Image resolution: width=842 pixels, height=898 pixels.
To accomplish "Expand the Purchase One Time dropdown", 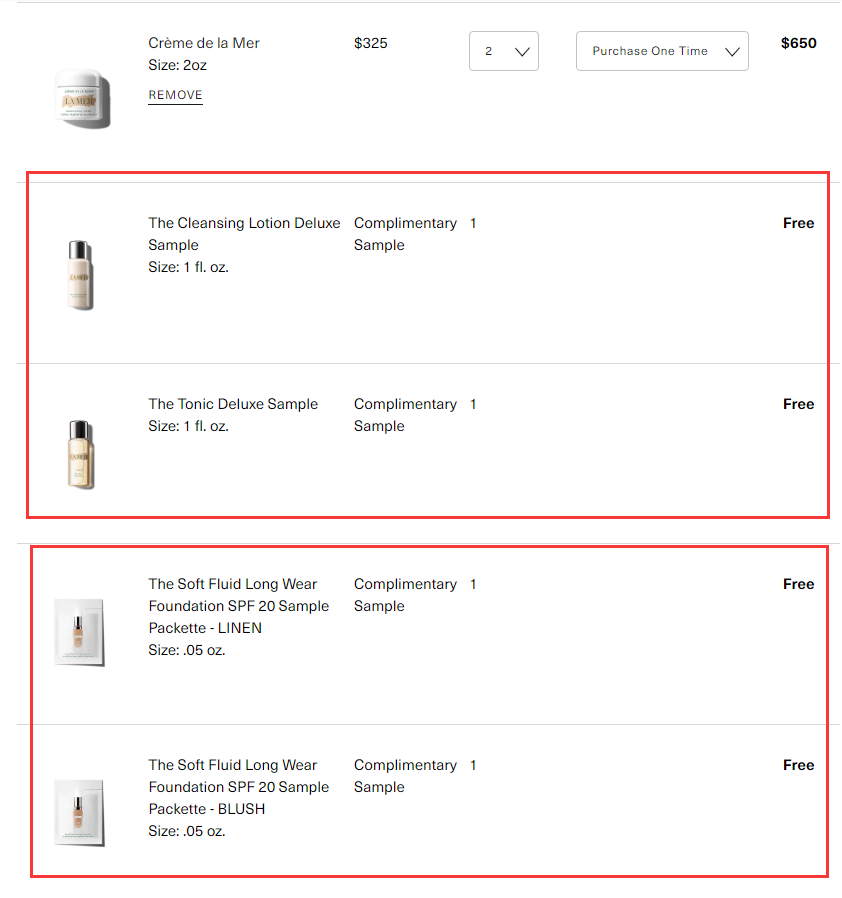I will tap(662, 52).
